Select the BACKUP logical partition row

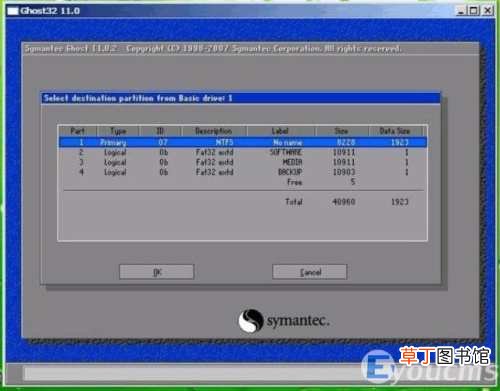tap(243, 172)
